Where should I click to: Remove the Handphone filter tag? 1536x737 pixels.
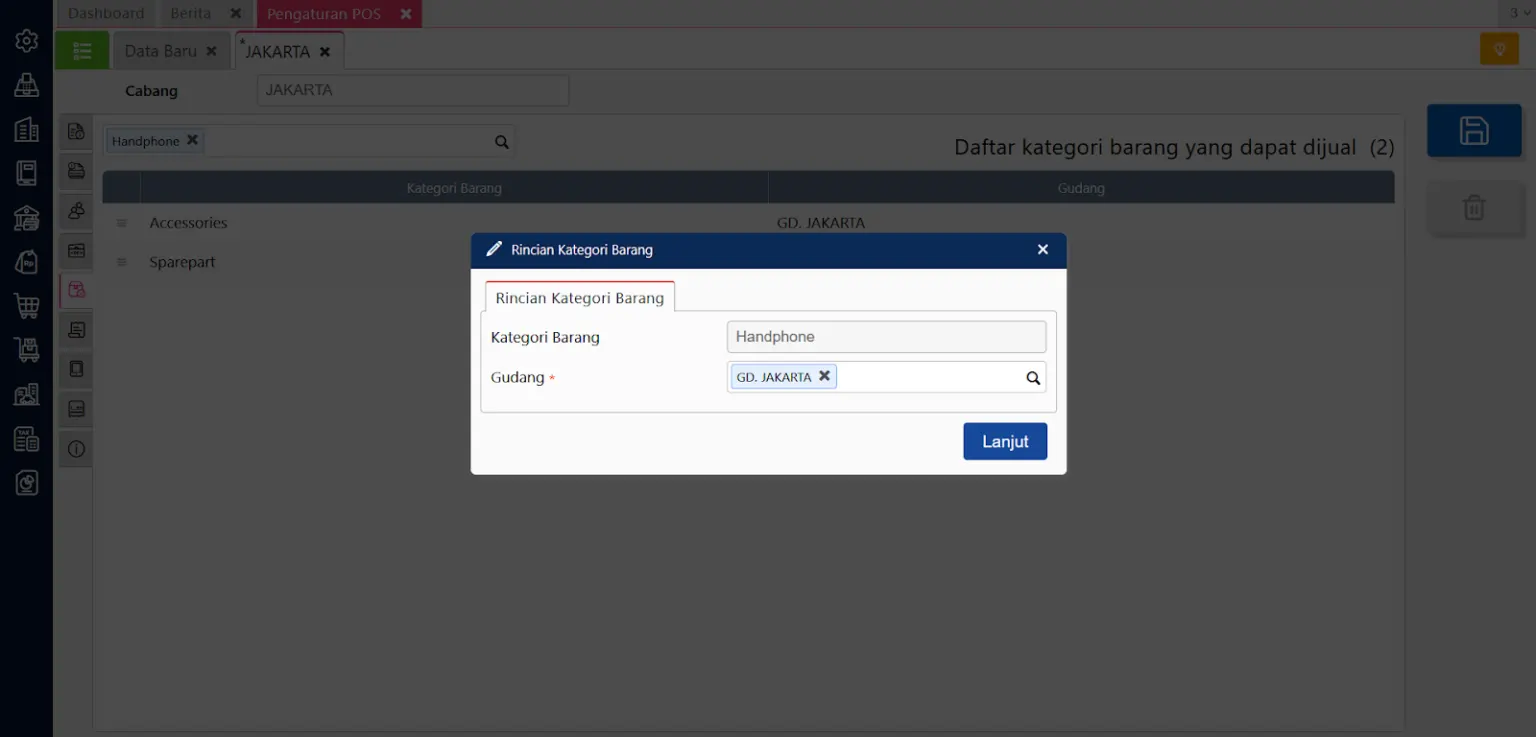pyautogui.click(x=192, y=140)
